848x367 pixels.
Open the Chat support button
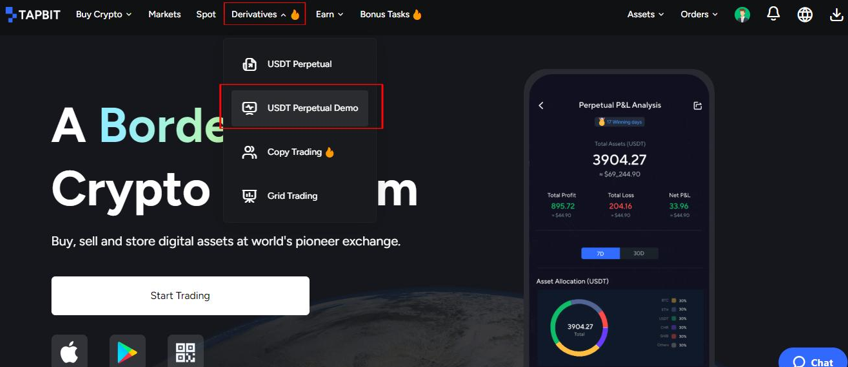814,359
